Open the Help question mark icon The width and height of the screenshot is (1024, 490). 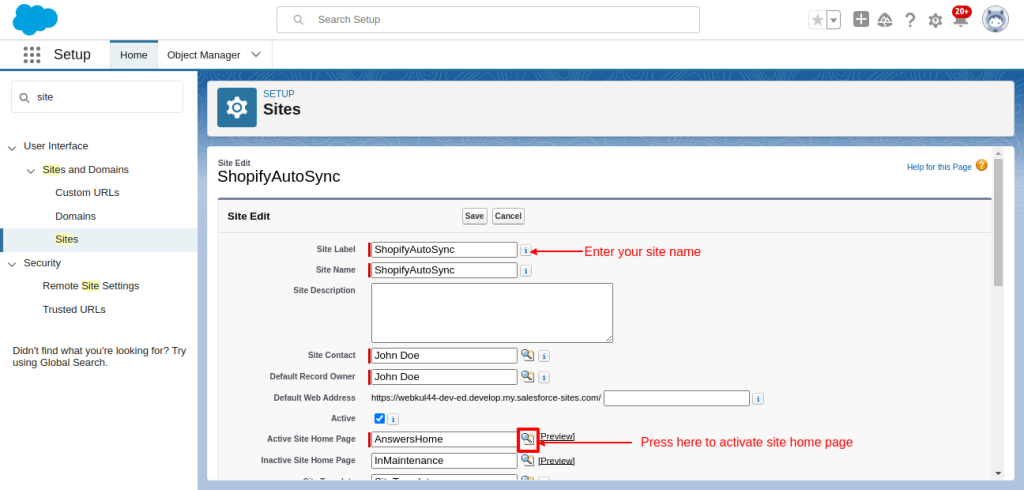(910, 20)
